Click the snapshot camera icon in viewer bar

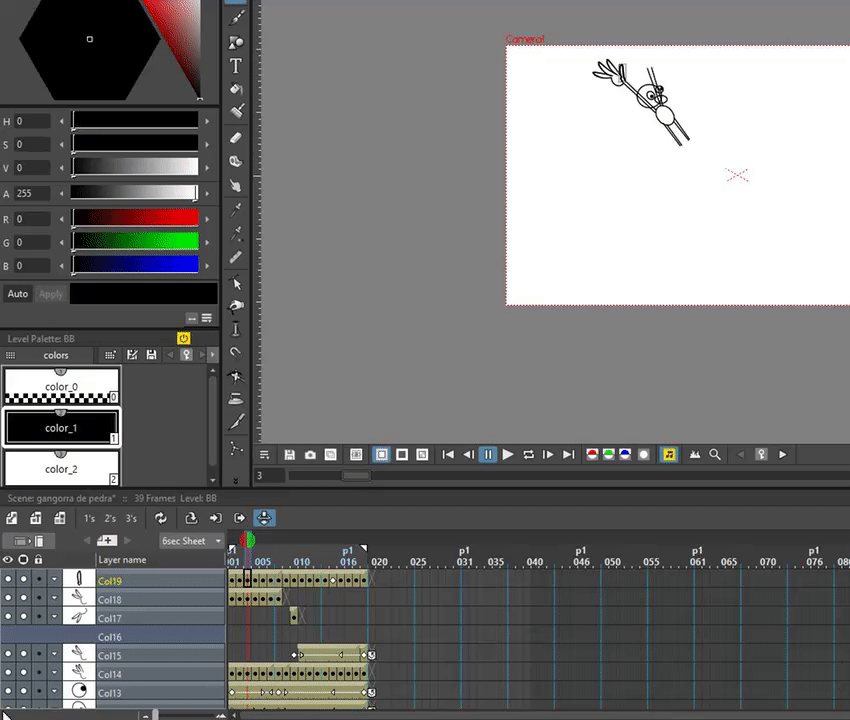(x=310, y=455)
